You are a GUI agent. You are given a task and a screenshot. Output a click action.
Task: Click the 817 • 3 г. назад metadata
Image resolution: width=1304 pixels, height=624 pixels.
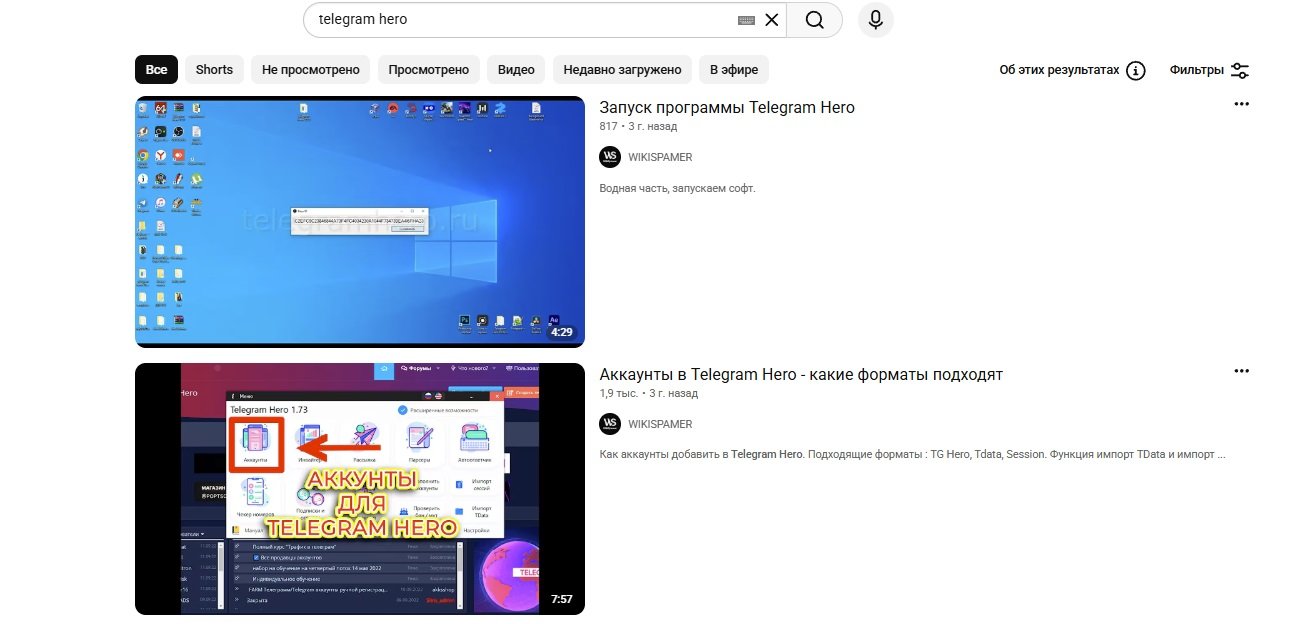(638, 127)
